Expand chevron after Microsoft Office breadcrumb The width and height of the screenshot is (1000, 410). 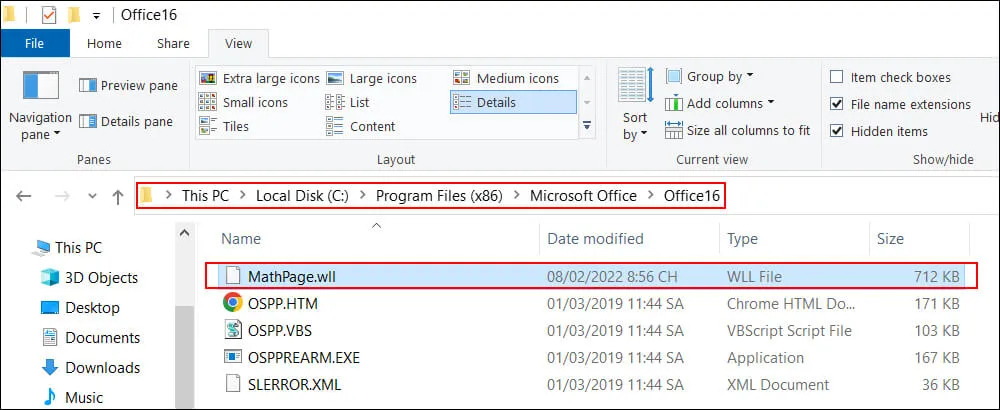click(x=650, y=196)
